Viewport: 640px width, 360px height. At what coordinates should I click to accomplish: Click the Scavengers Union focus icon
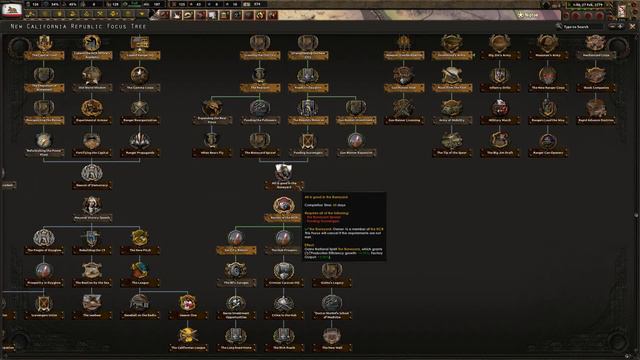(x=44, y=303)
